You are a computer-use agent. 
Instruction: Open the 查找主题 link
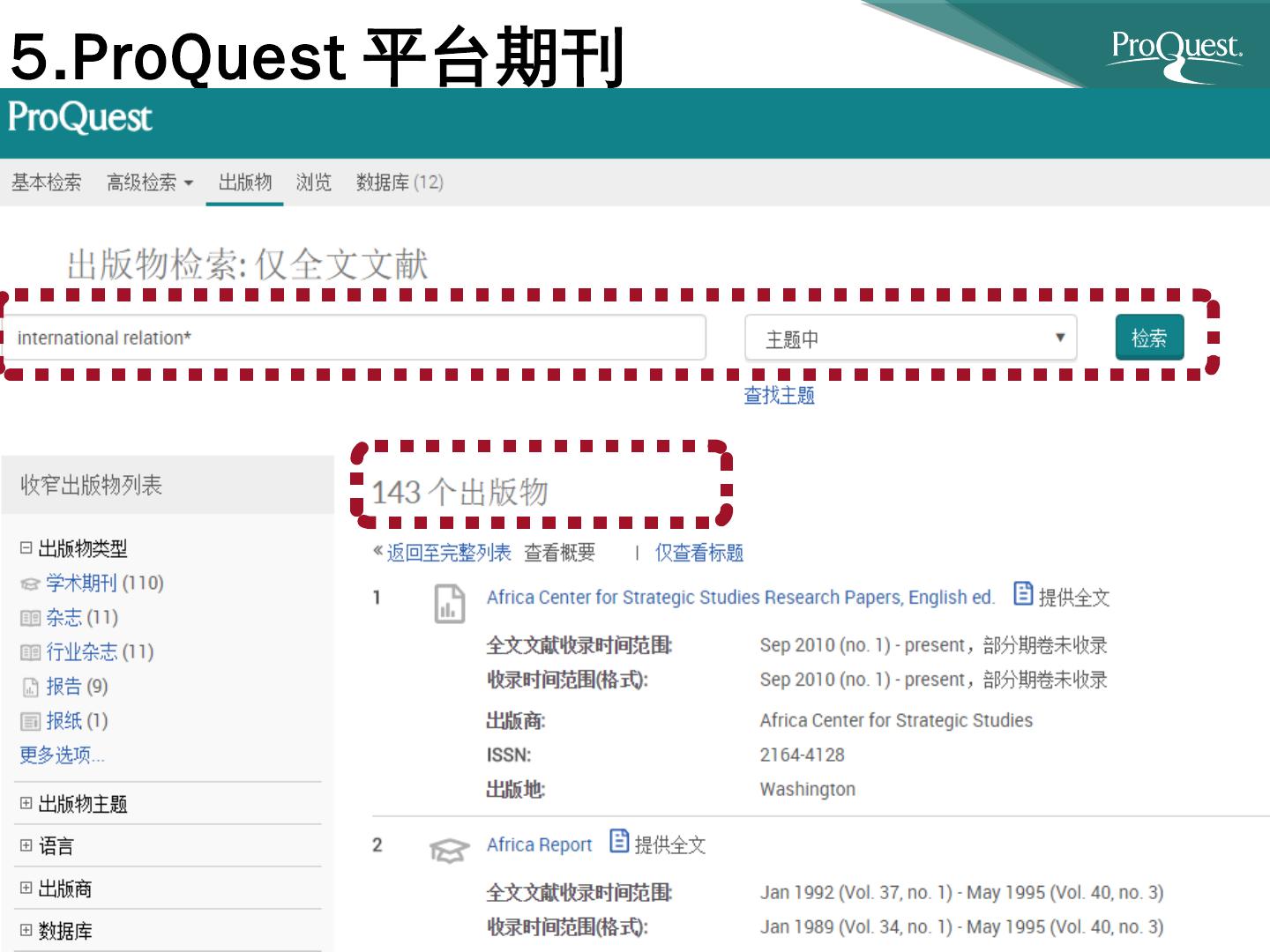pyautogui.click(x=779, y=396)
